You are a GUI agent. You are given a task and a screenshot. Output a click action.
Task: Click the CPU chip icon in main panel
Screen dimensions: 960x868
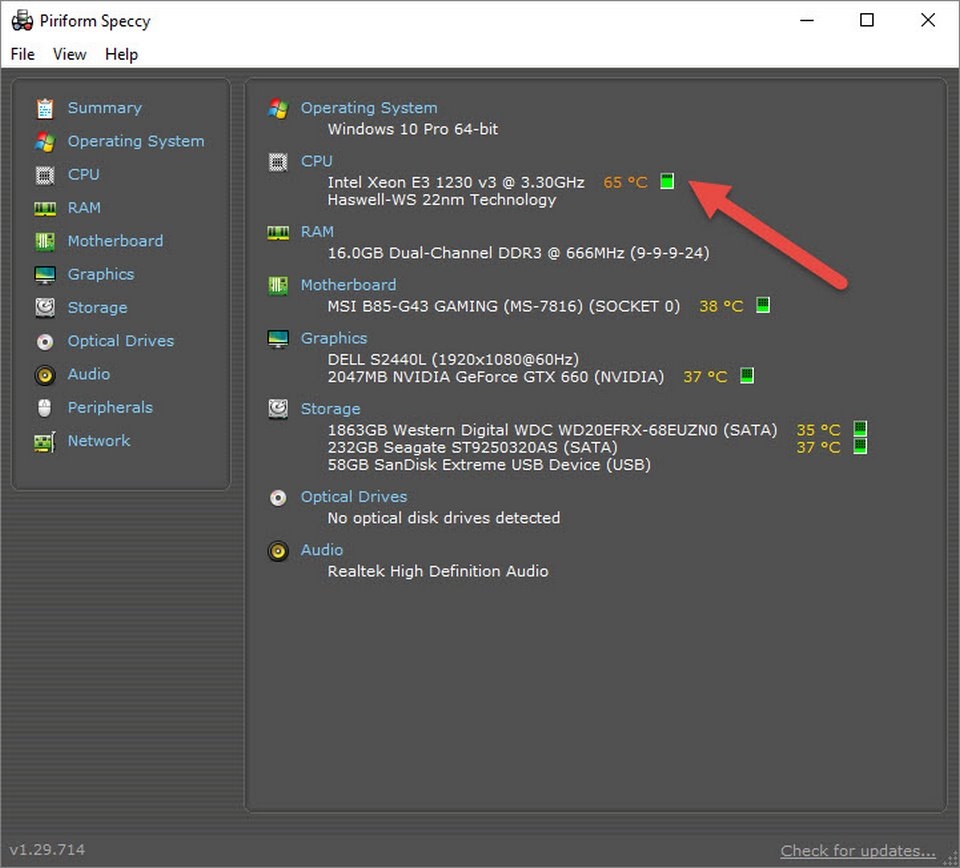click(278, 162)
